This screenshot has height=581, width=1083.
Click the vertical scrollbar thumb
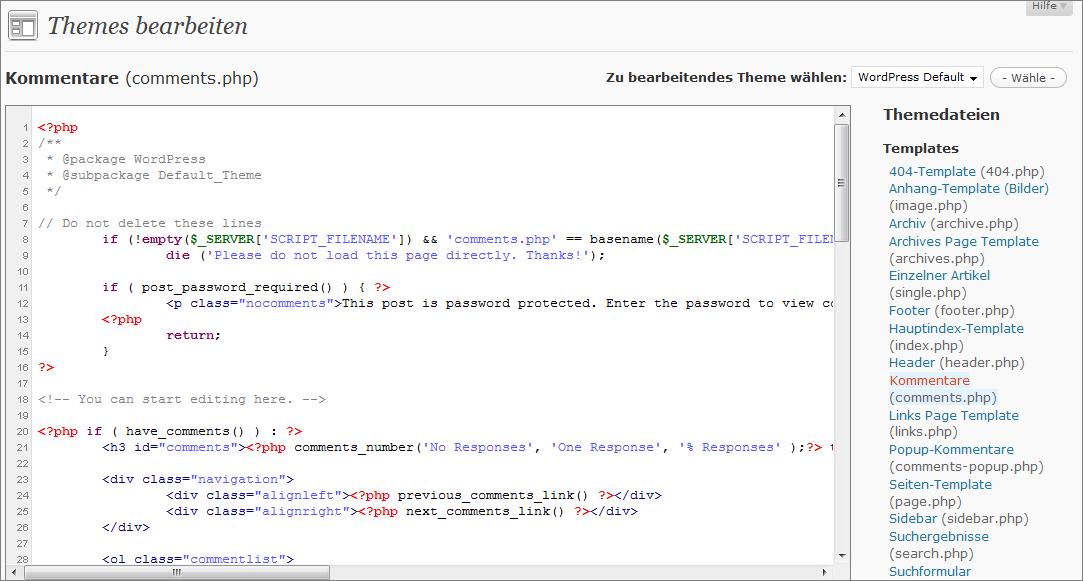point(841,182)
